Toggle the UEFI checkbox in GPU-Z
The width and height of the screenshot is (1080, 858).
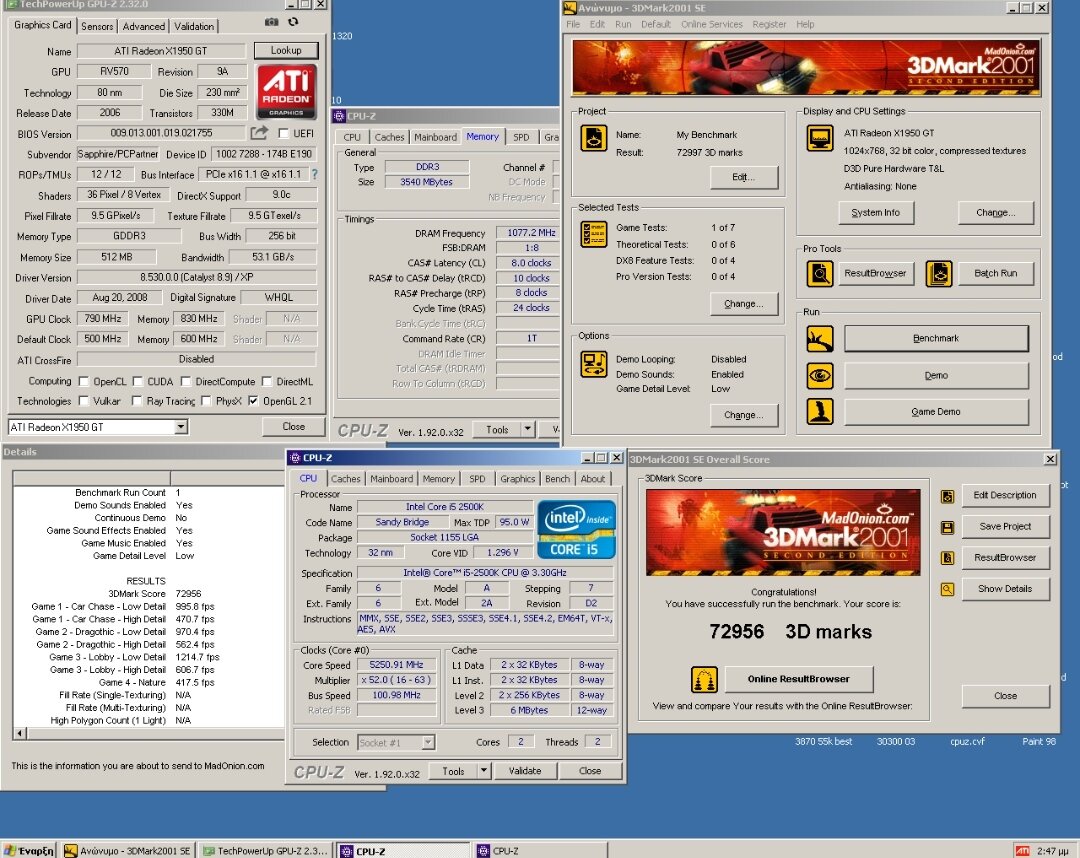[x=283, y=133]
